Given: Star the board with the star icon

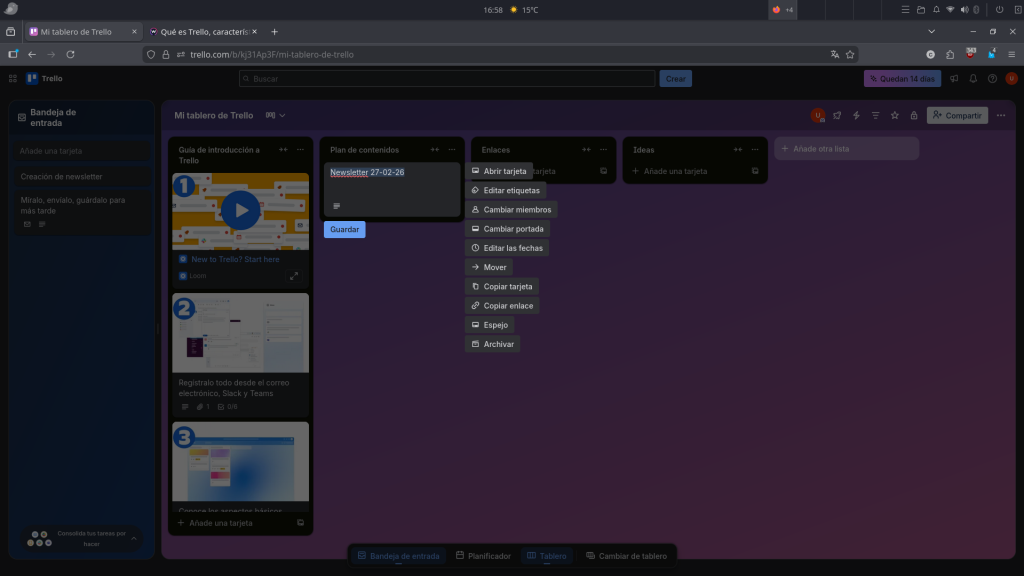Looking at the screenshot, I should tap(894, 116).
